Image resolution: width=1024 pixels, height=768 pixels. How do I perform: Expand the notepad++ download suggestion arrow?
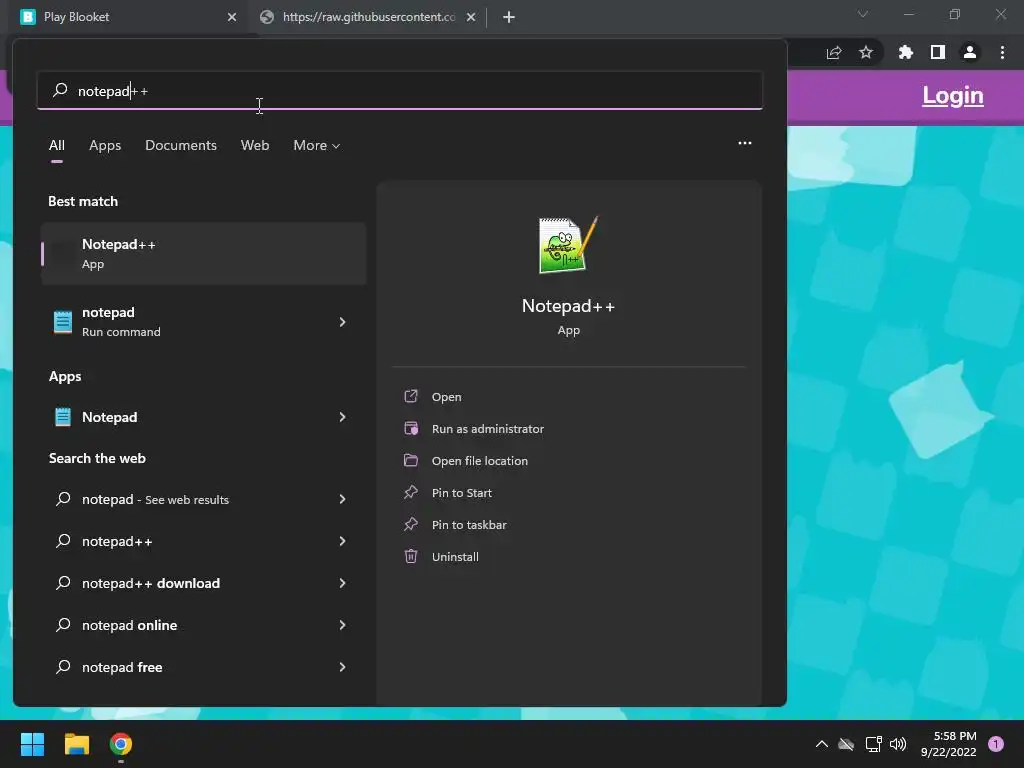point(342,583)
